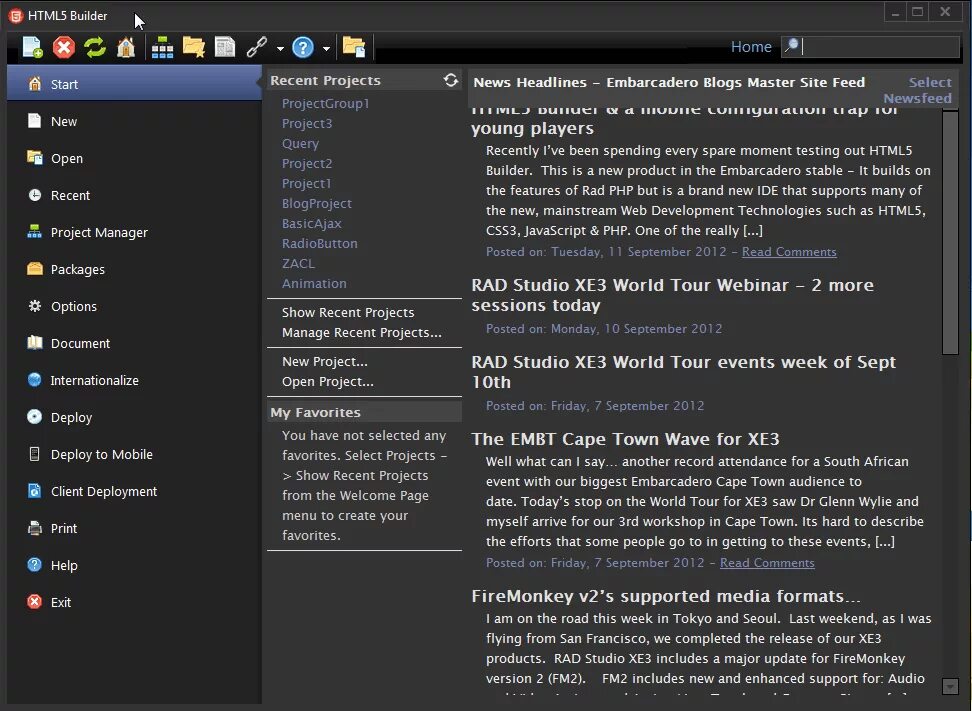Image resolution: width=972 pixels, height=711 pixels.
Task: Select Client Deployment in the sidebar
Action: click(x=135, y=491)
